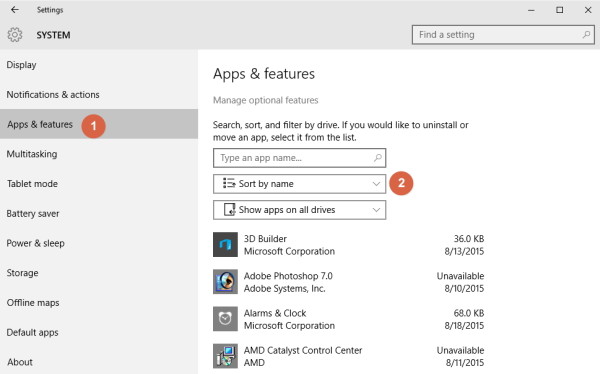Click the System settings gear icon
The width and height of the screenshot is (600, 374).
(15, 35)
